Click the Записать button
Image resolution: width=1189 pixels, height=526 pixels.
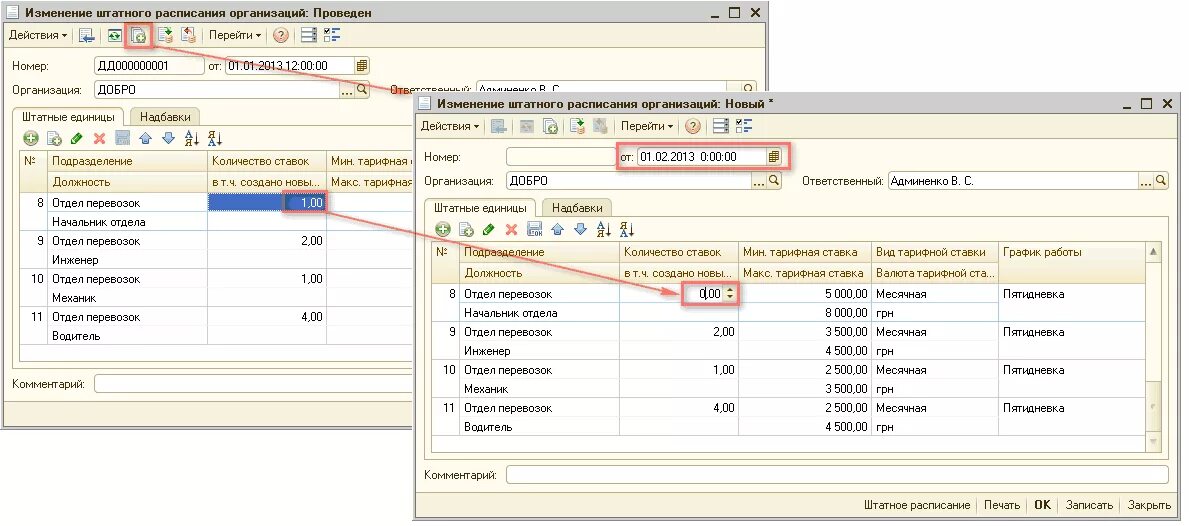point(1089,506)
